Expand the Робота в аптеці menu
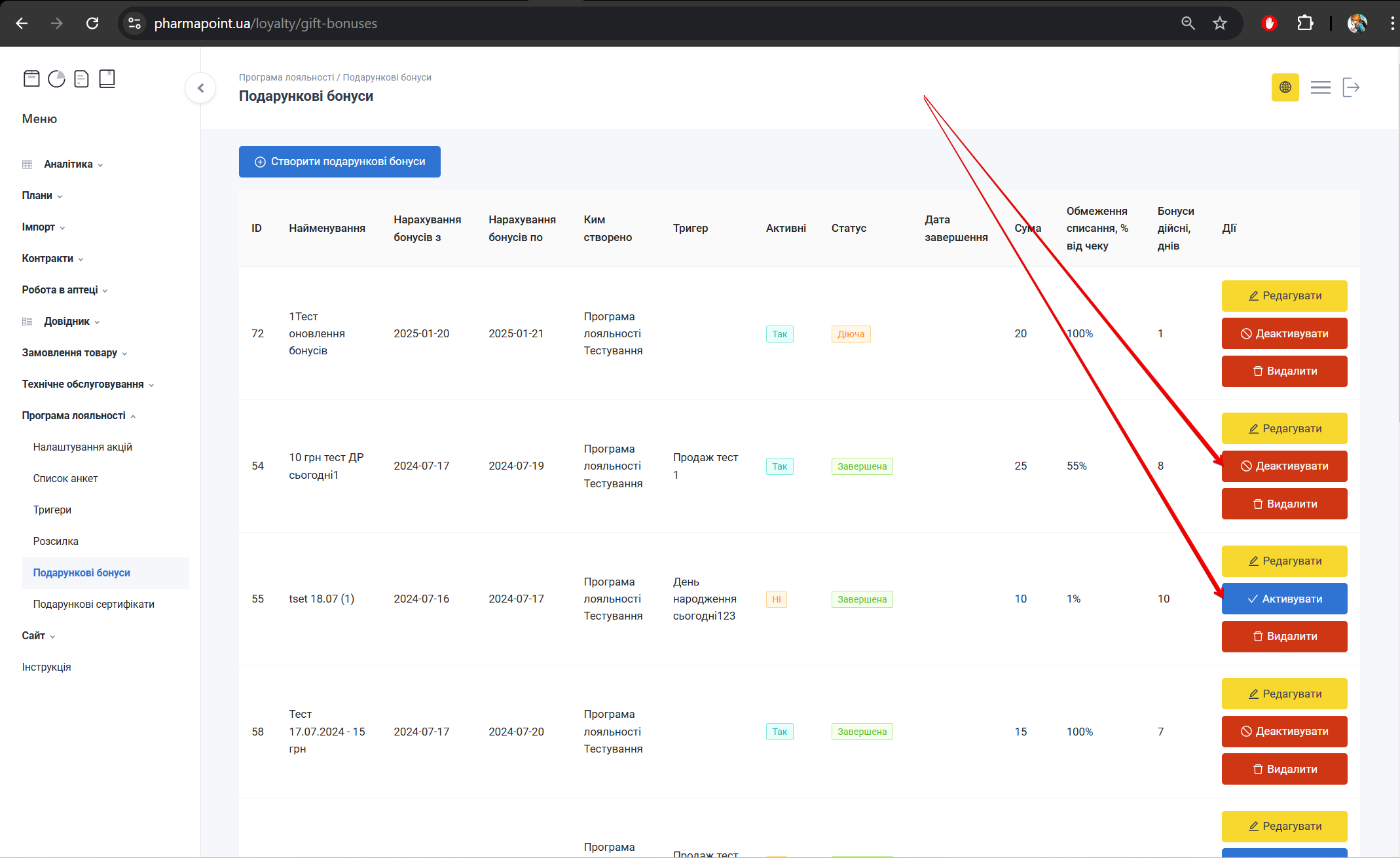 tap(64, 290)
